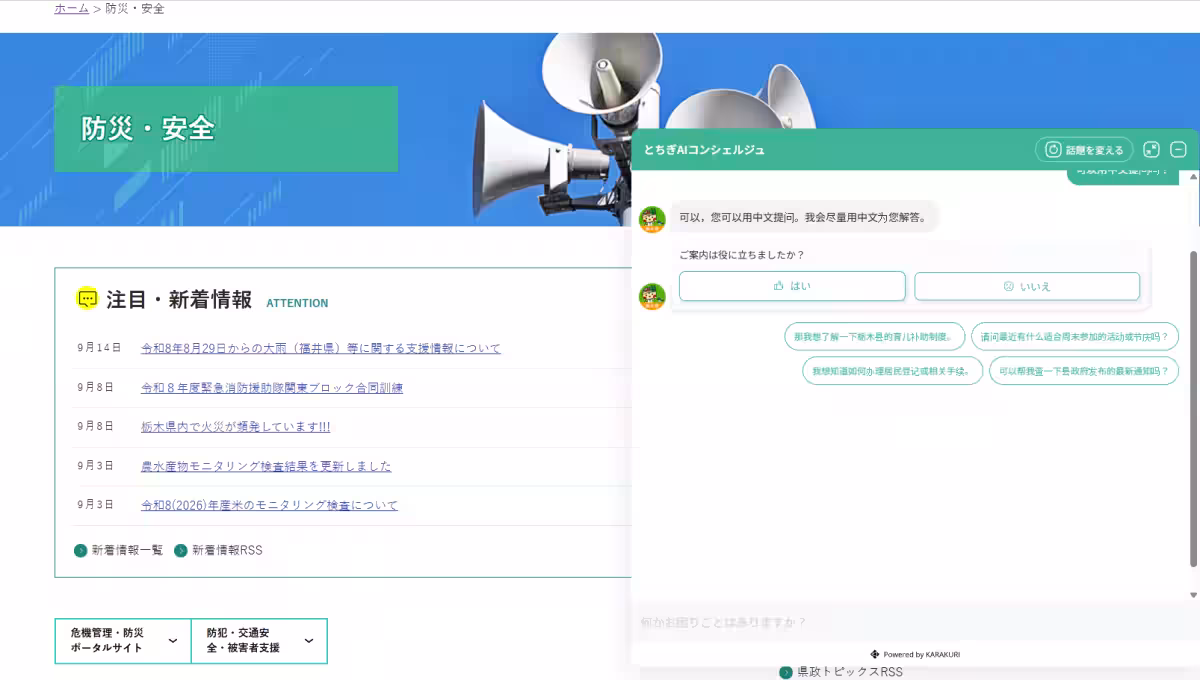The width and height of the screenshot is (1200, 680).
Task: Click the chat scrollbar thumb
Action: tap(1192, 408)
